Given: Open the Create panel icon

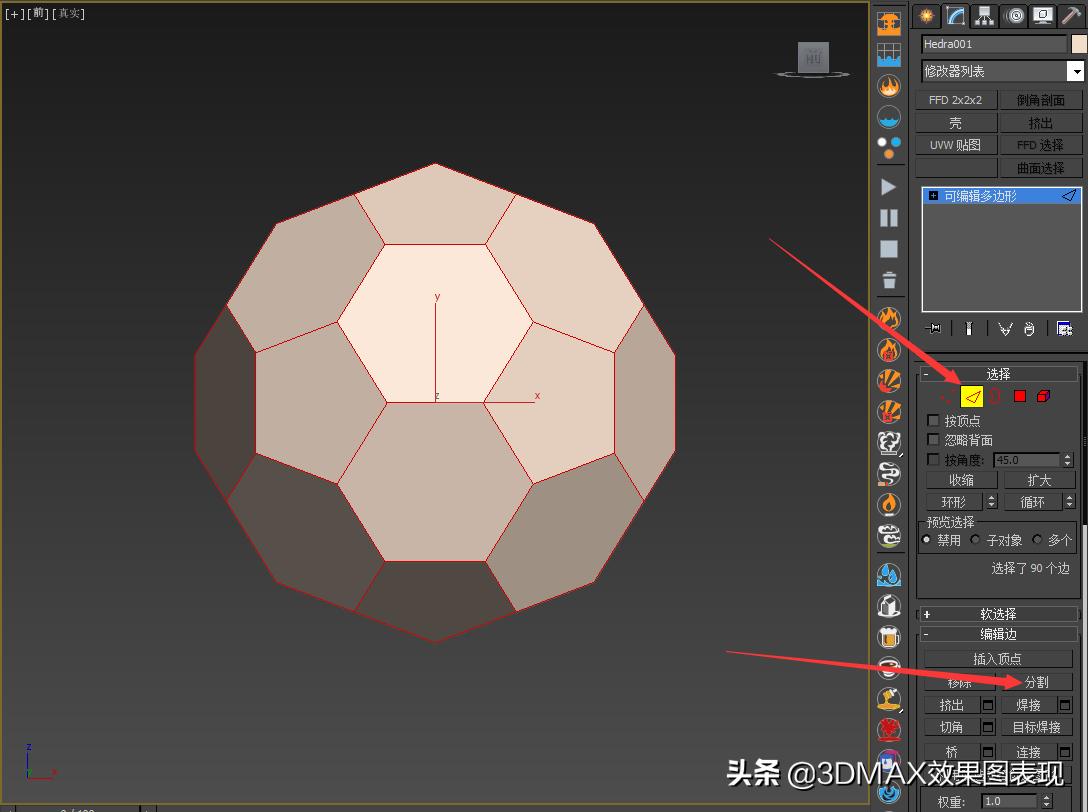Looking at the screenshot, I should (927, 16).
